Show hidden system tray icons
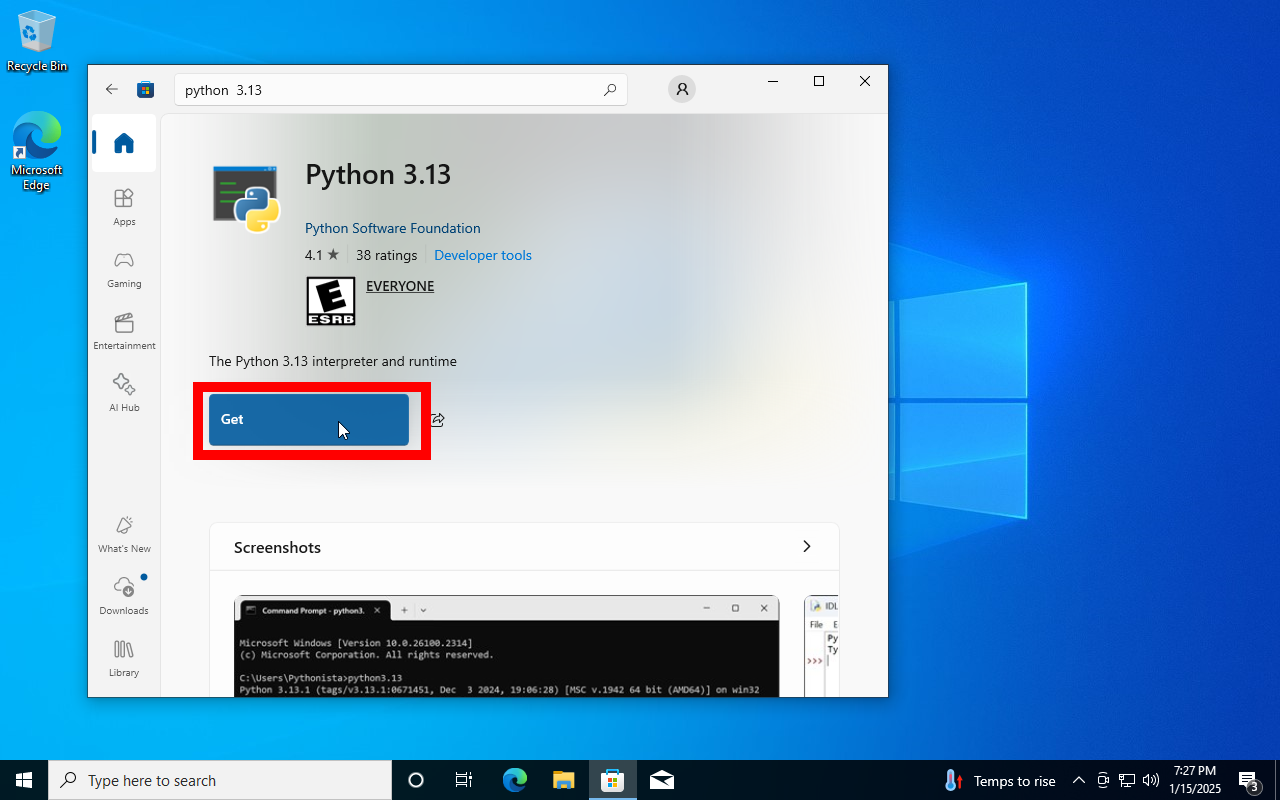 [1078, 781]
